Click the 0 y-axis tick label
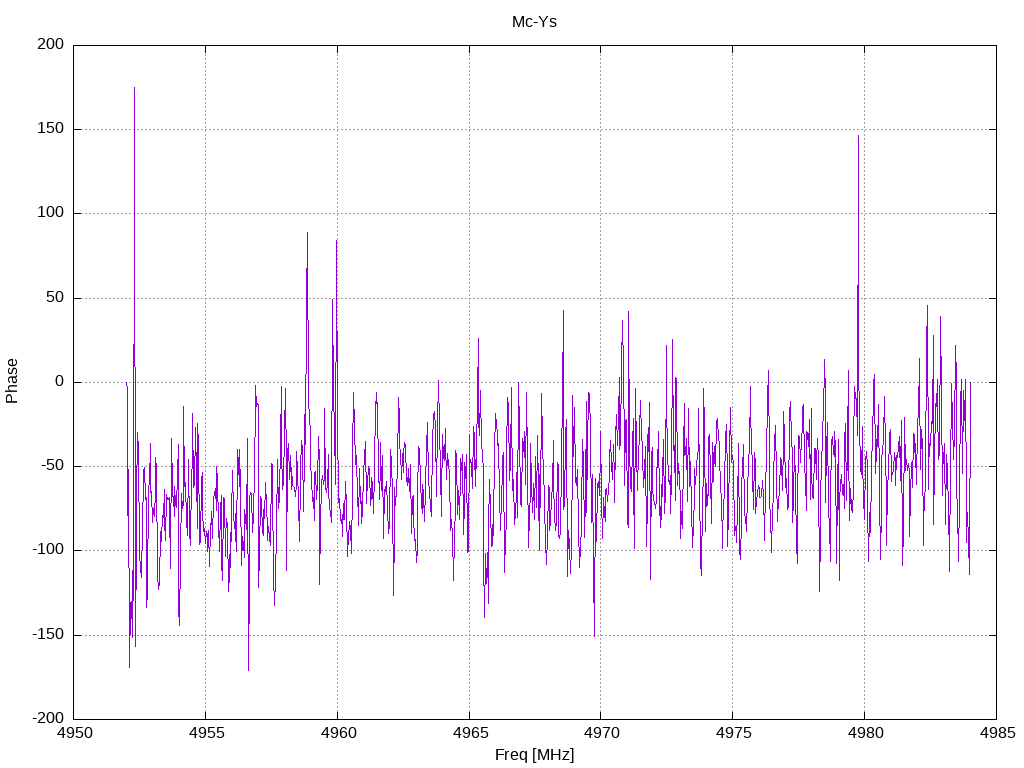 point(59,381)
